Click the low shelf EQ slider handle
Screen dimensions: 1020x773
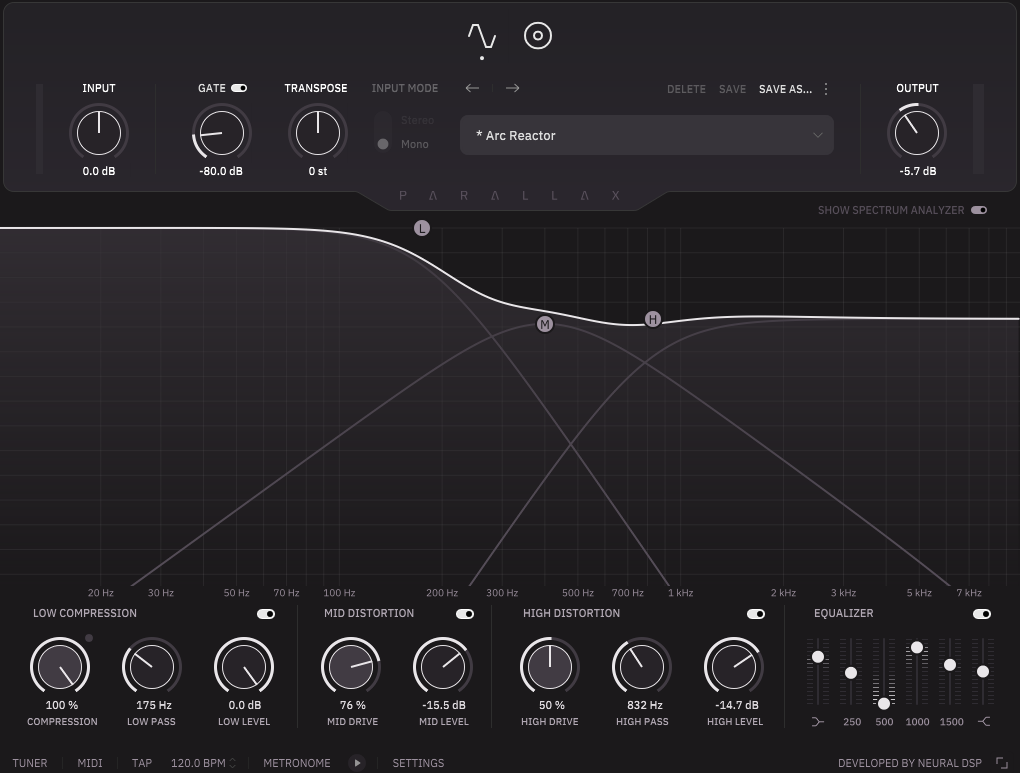[818, 657]
